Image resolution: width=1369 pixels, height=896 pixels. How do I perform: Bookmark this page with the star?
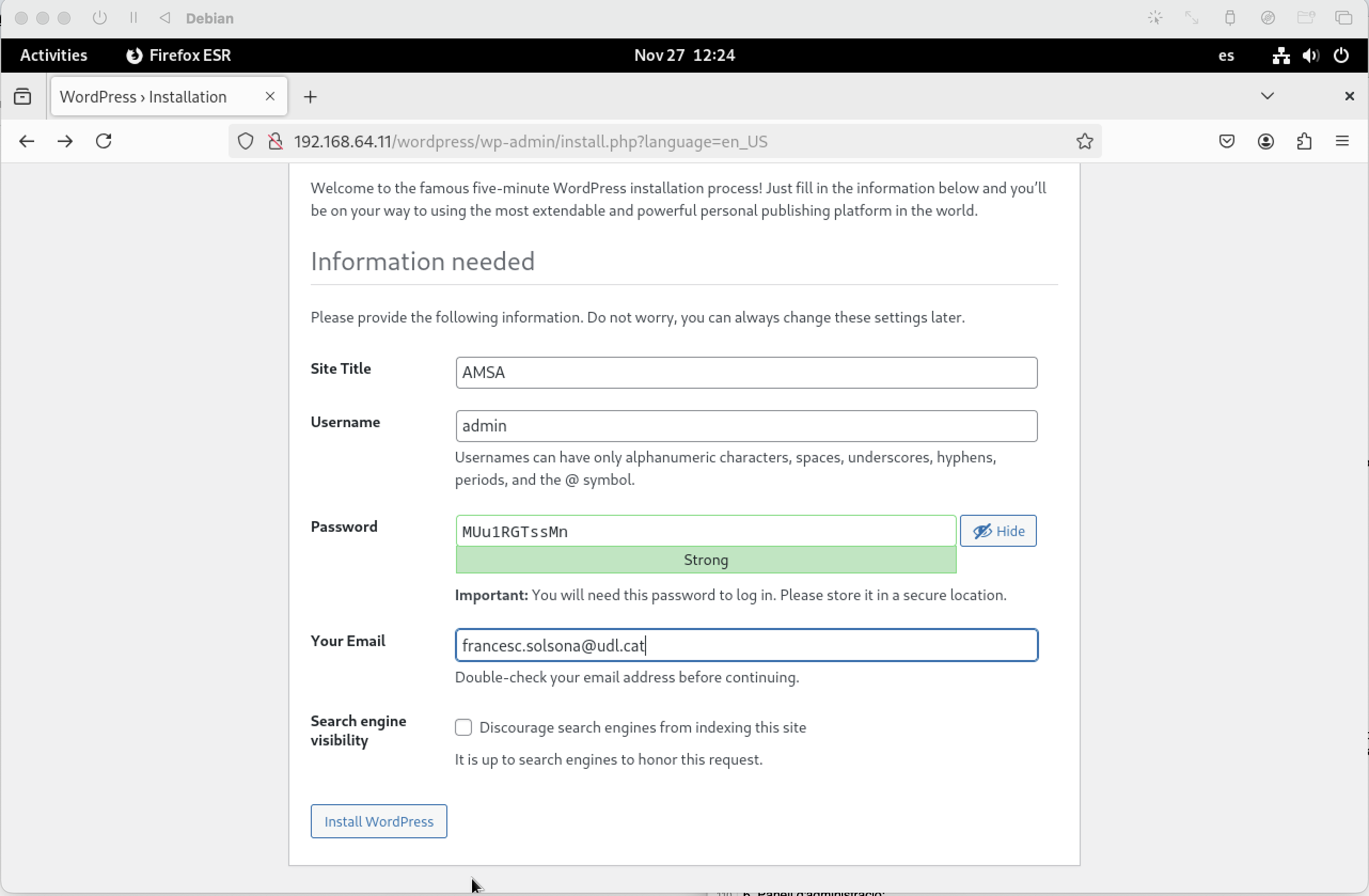point(1084,142)
